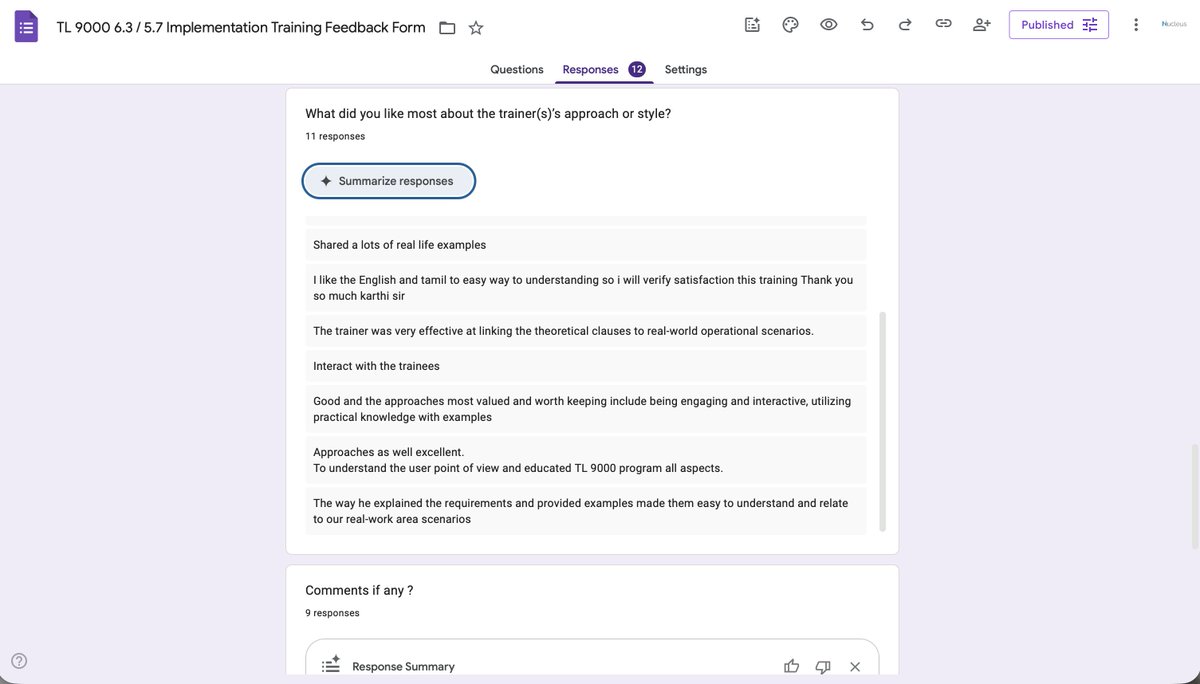Open Gemini help-me-create form icon
The width and height of the screenshot is (1200, 684).
coord(752,25)
